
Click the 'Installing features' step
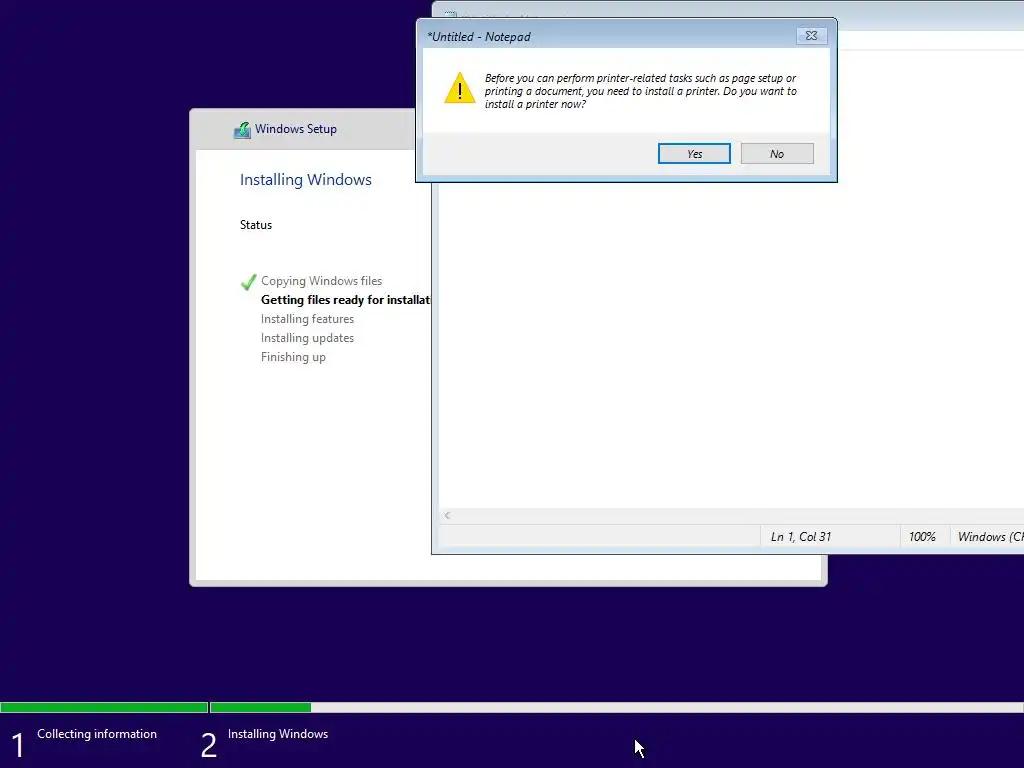[x=308, y=319]
